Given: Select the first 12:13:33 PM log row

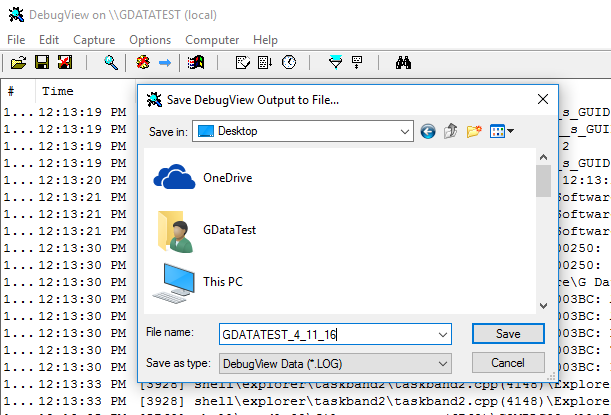Looking at the screenshot, I should [x=306, y=384].
